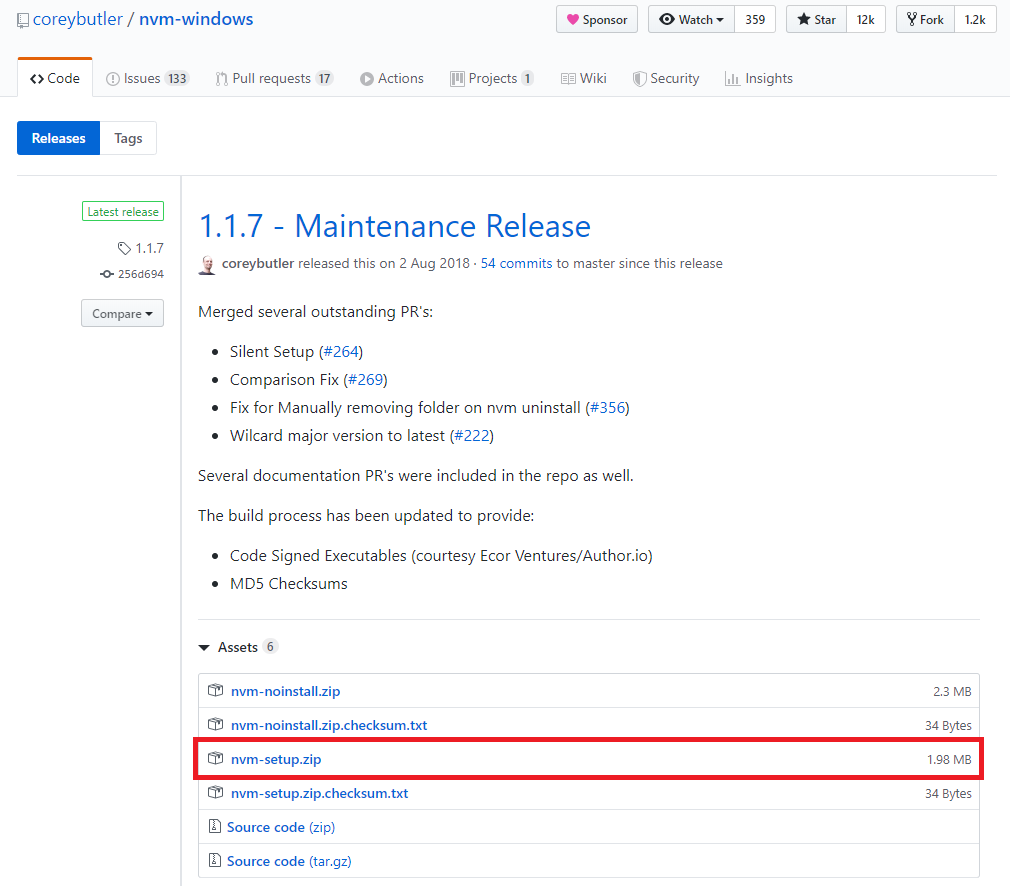
Task: Click the 12k stargazers count
Action: 866,19
